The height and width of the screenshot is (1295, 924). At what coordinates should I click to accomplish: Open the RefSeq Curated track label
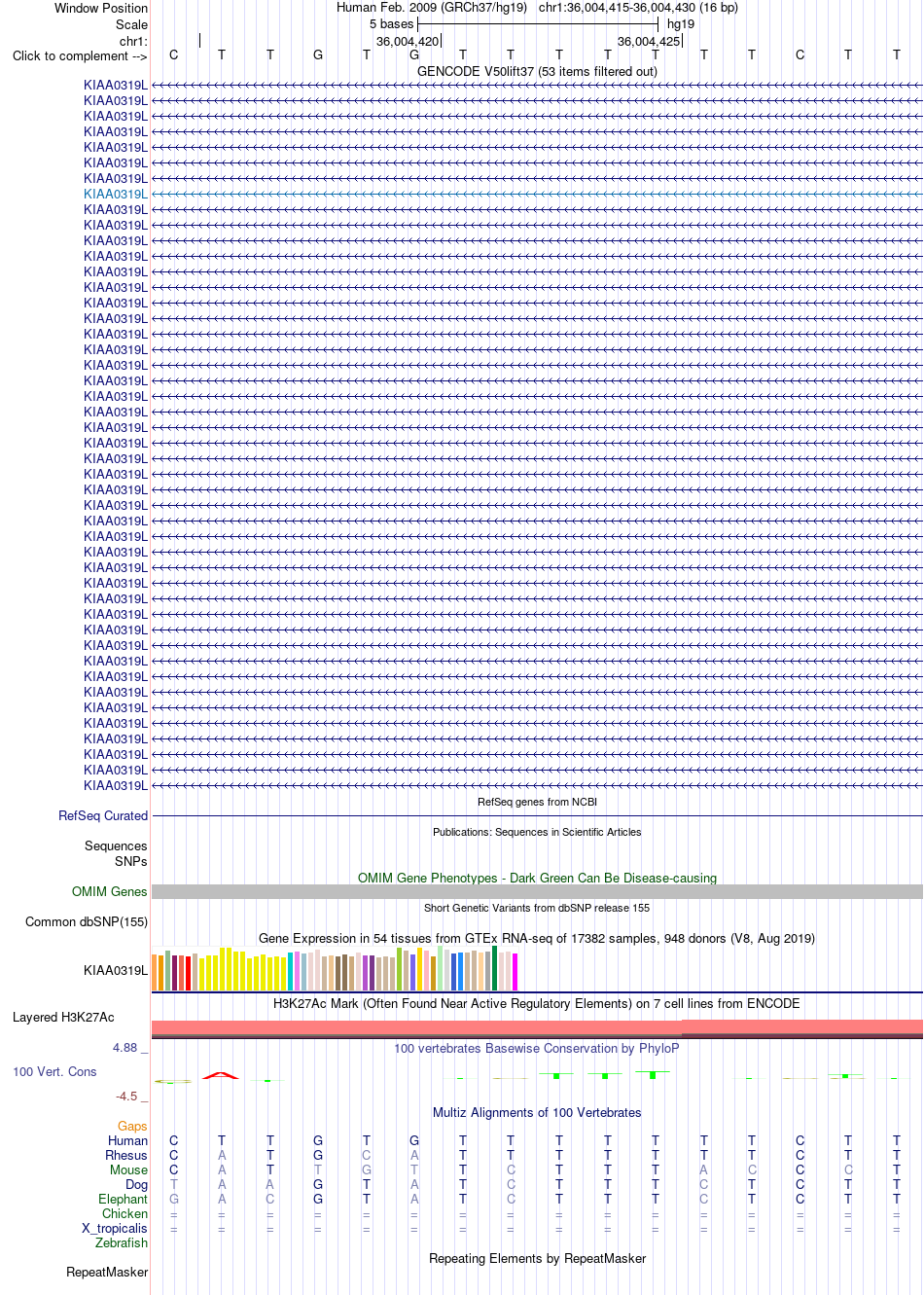pos(103,815)
